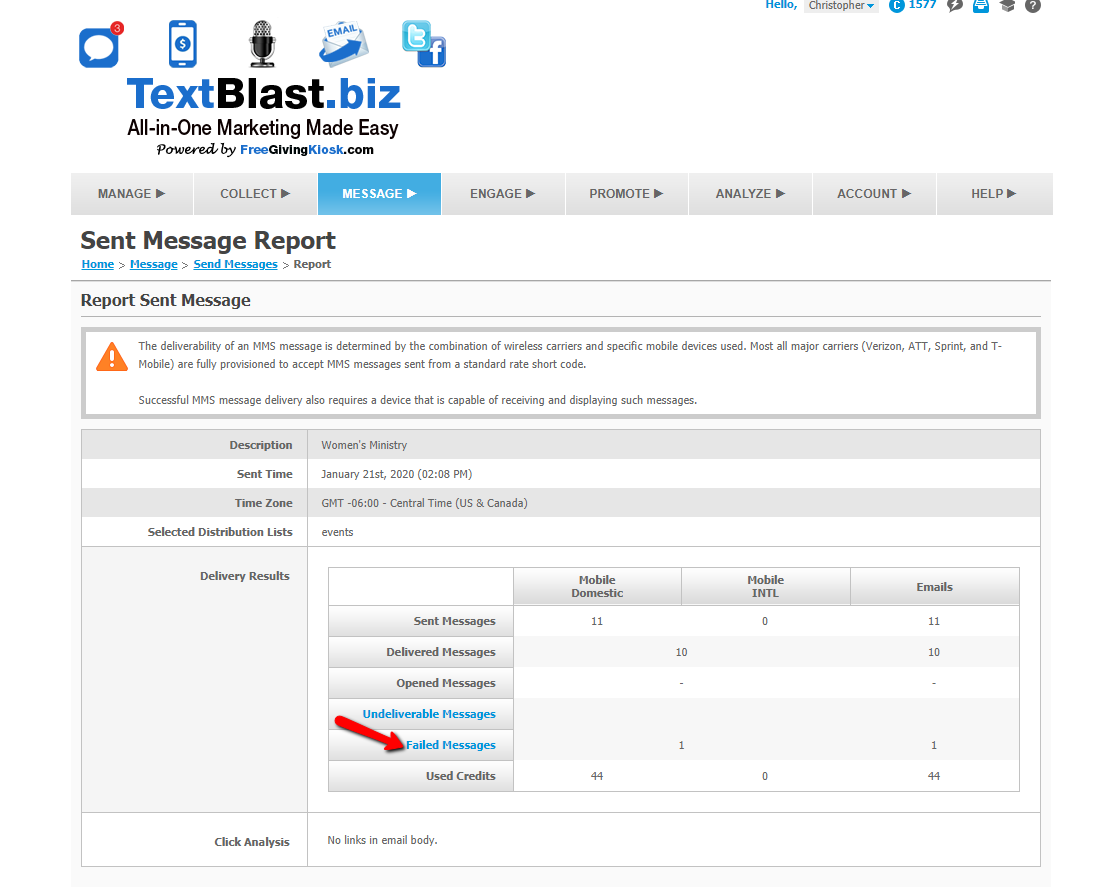Click the chat bubble icon with red badge

click(101, 45)
